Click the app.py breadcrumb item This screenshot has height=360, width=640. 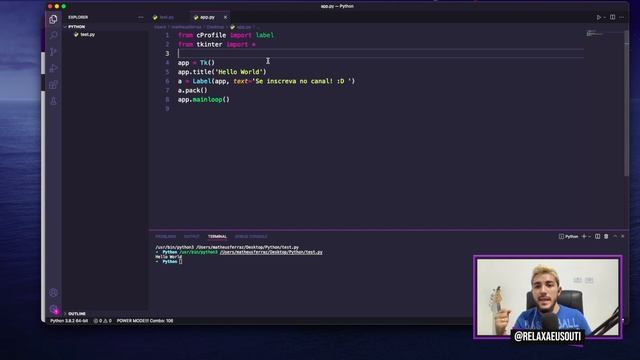244,27
